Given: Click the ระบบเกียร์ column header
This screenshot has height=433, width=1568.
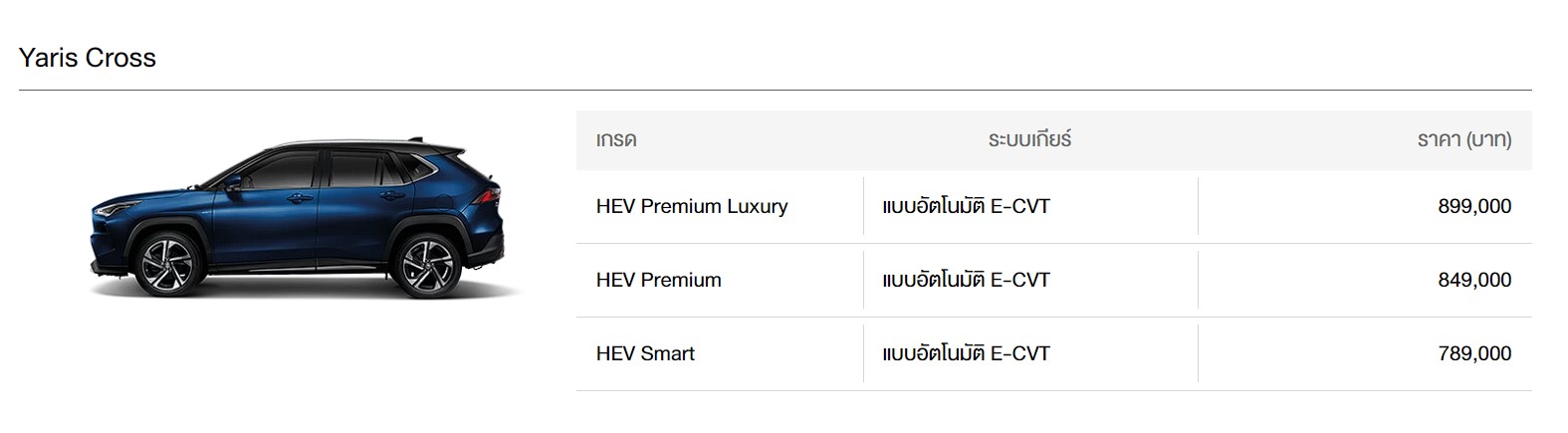Looking at the screenshot, I should (1029, 140).
